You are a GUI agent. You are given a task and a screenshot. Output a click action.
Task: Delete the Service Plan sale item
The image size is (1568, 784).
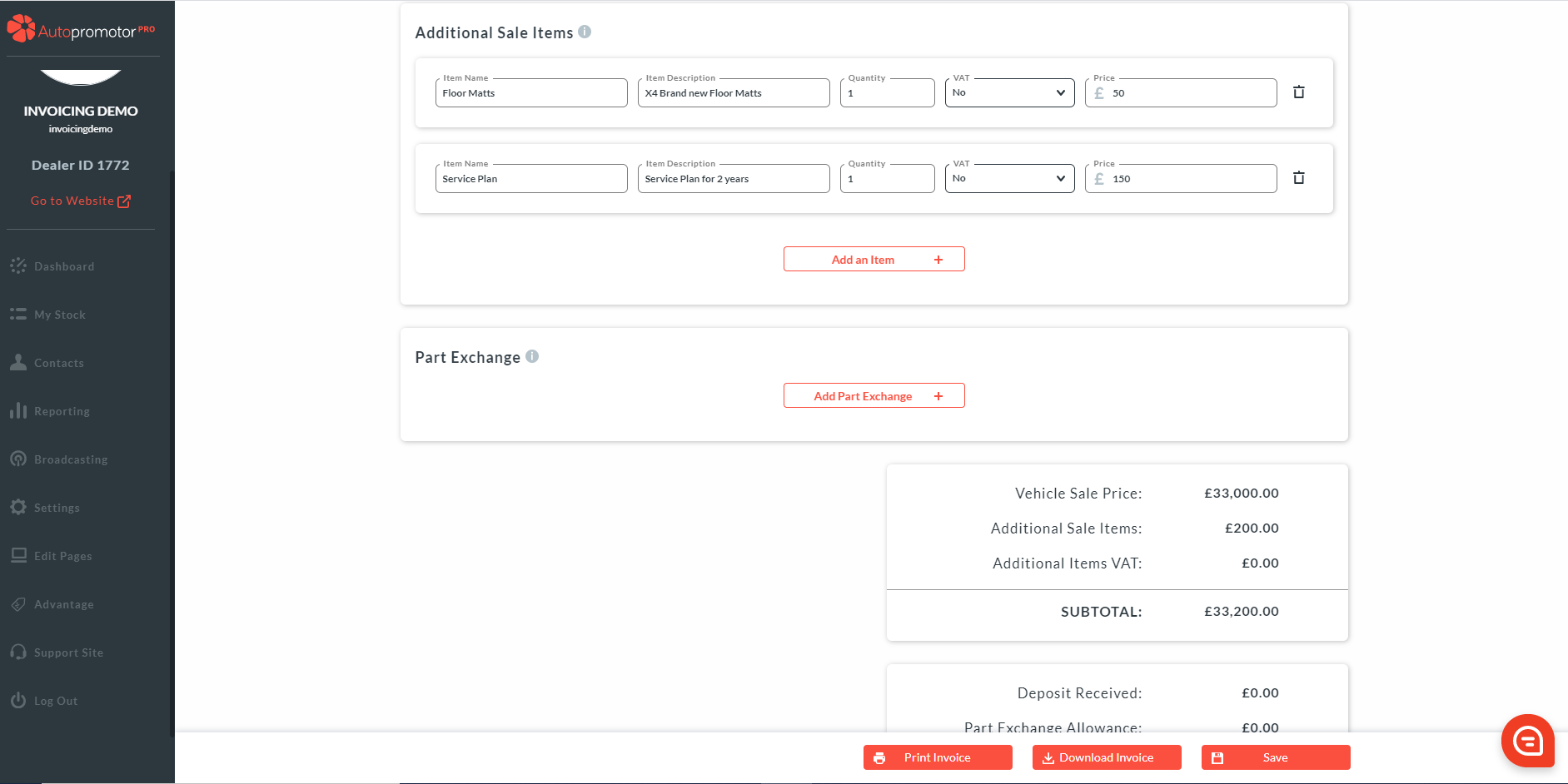click(x=1298, y=178)
